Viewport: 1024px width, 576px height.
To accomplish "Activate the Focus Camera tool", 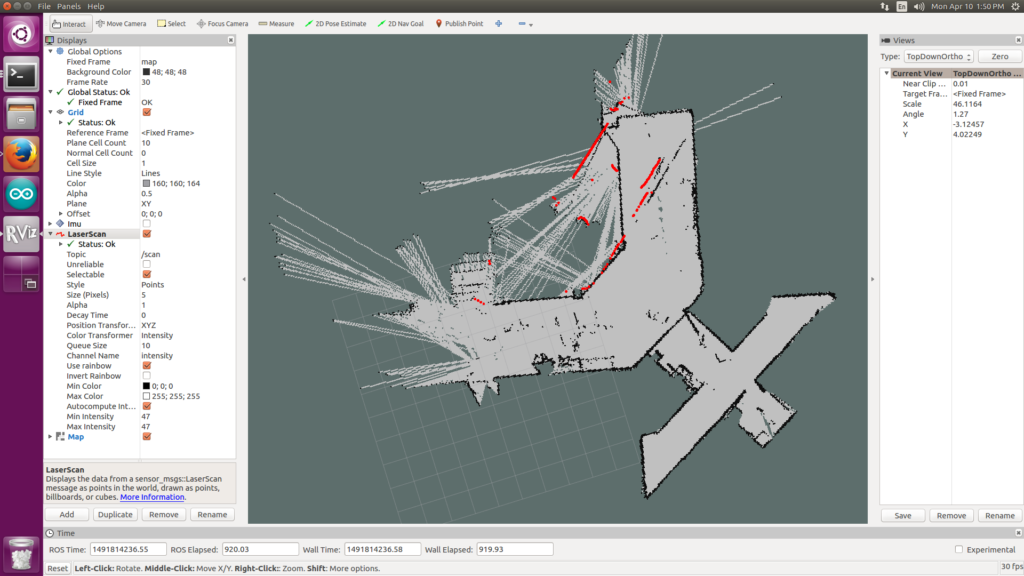I will click(x=222, y=23).
